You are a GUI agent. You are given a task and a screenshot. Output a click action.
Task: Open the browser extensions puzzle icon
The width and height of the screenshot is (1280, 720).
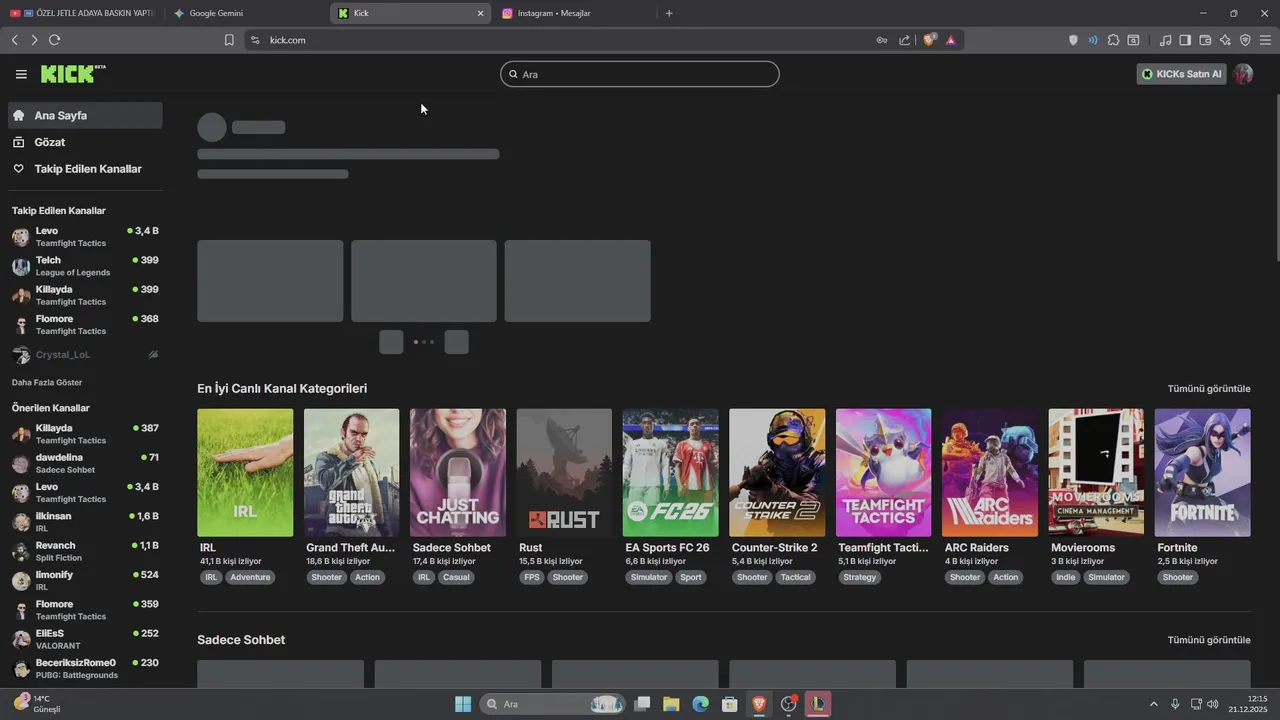1113,40
